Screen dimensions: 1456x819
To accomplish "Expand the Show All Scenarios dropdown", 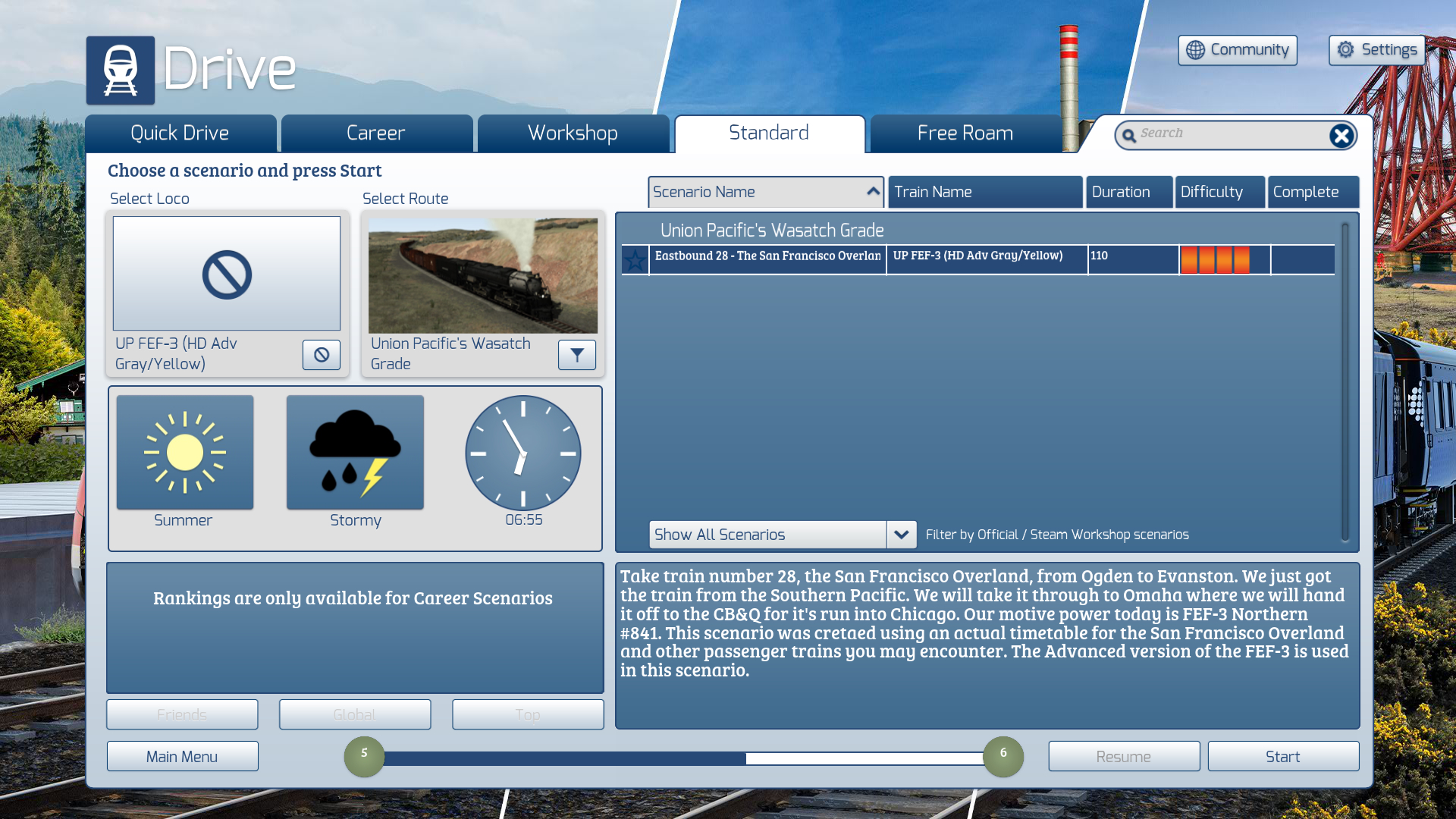I will pyautogui.click(x=901, y=535).
